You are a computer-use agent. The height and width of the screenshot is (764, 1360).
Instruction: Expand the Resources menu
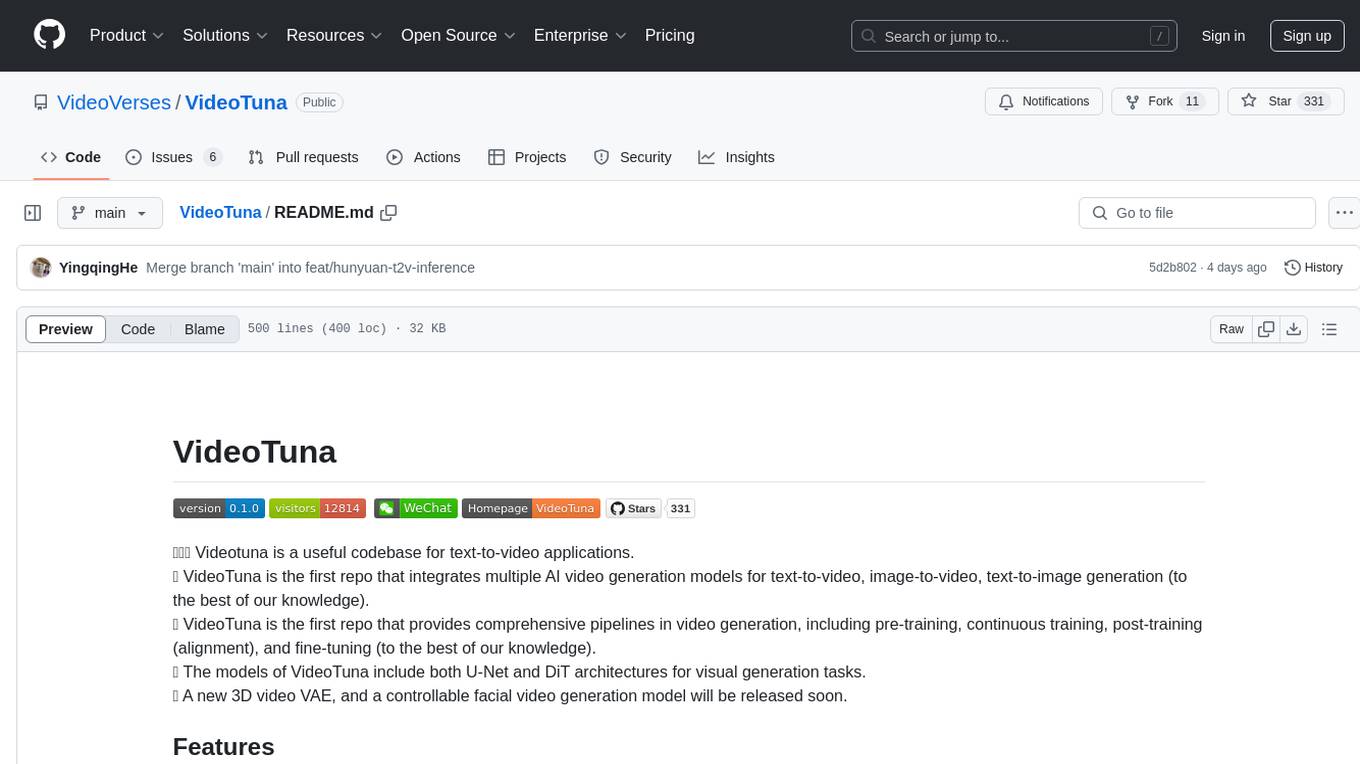click(x=335, y=35)
